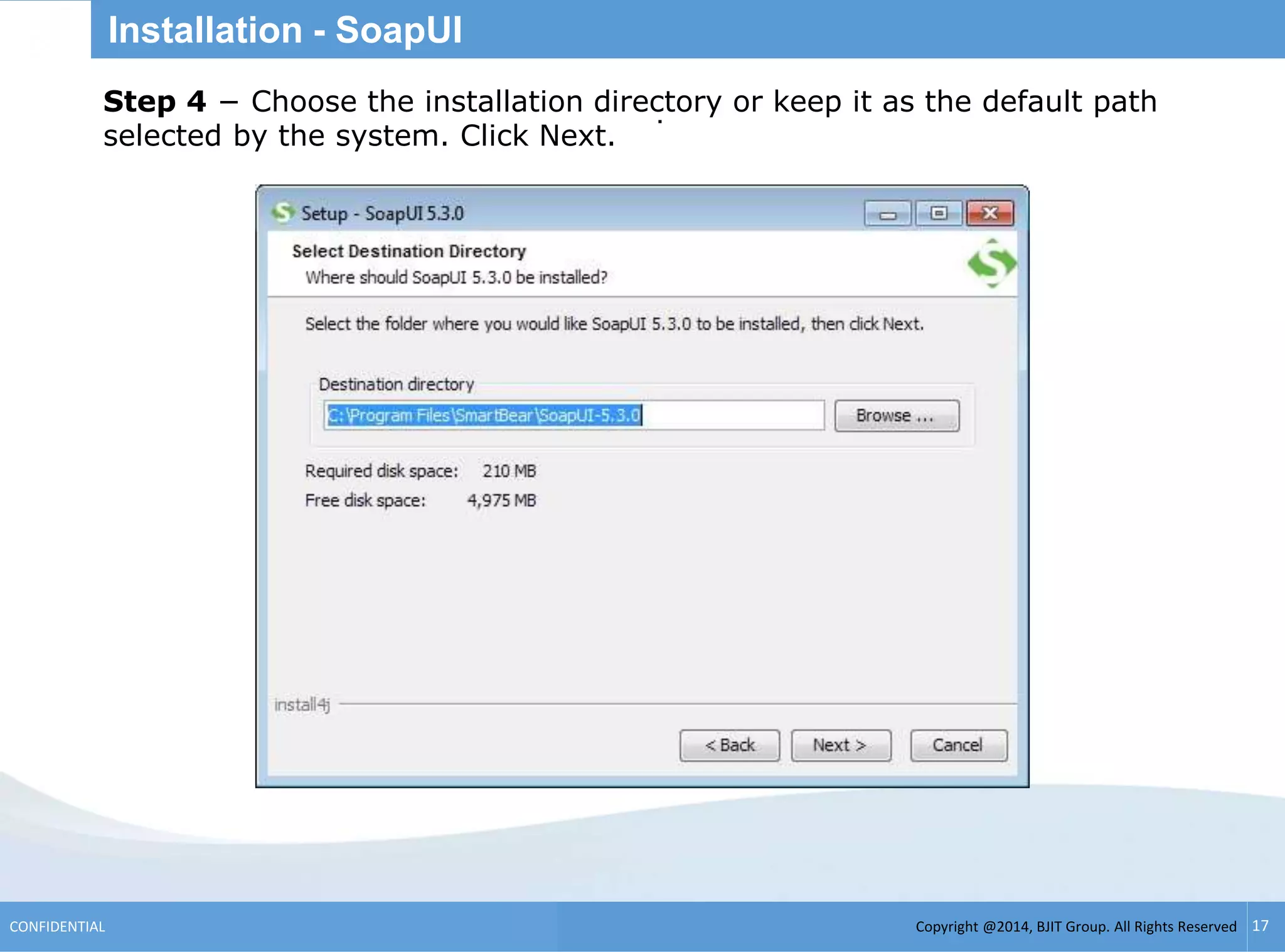Click the slide title 'Installation - SoapUI'
Image resolution: width=1285 pixels, height=952 pixels.
pyautogui.click(x=285, y=30)
